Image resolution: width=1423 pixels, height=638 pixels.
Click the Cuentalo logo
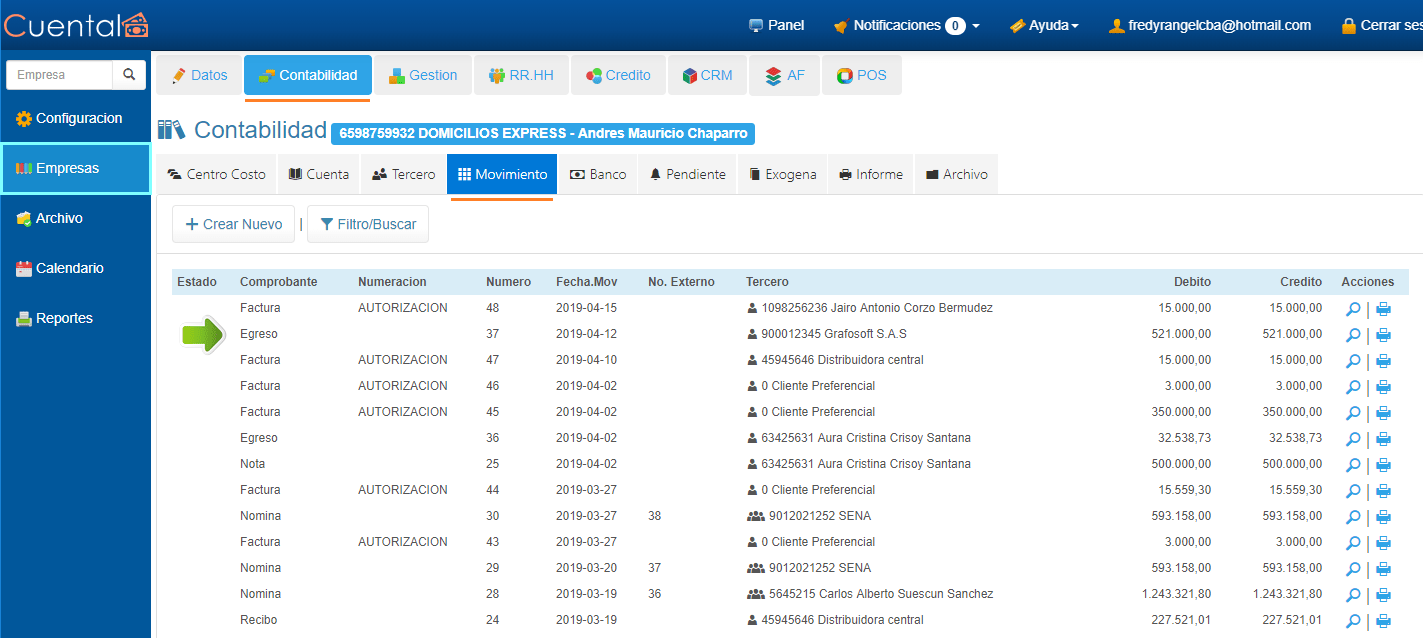(75, 25)
